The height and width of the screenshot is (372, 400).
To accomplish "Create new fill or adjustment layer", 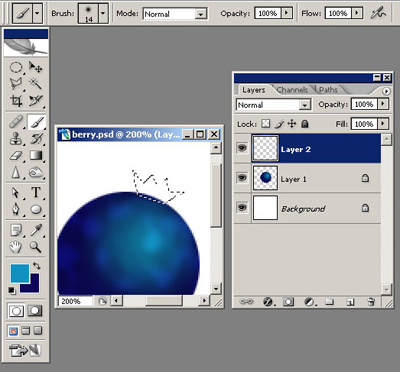I will (310, 302).
